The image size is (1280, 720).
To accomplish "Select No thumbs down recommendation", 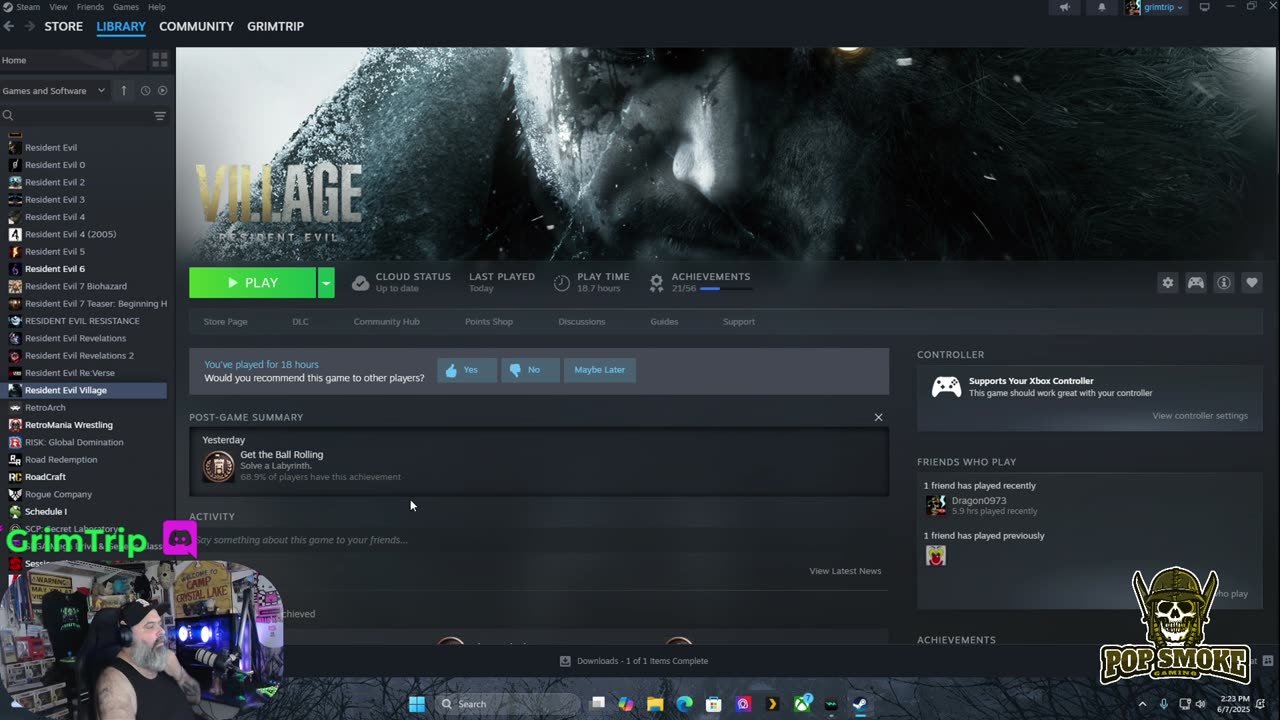I will pyautogui.click(x=530, y=370).
